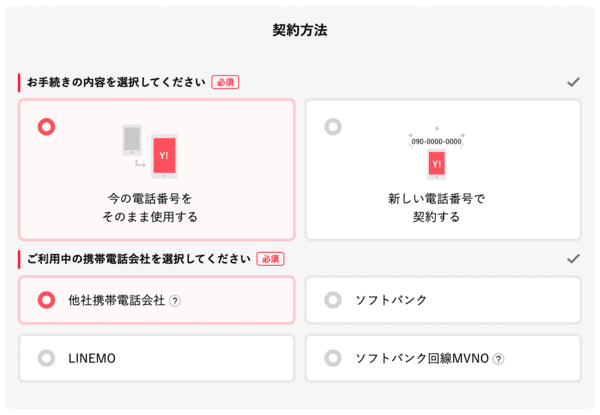Select the 今の電話番号をそのまま使用する radio button
Viewport: 600px width, 415px height.
click(x=46, y=127)
